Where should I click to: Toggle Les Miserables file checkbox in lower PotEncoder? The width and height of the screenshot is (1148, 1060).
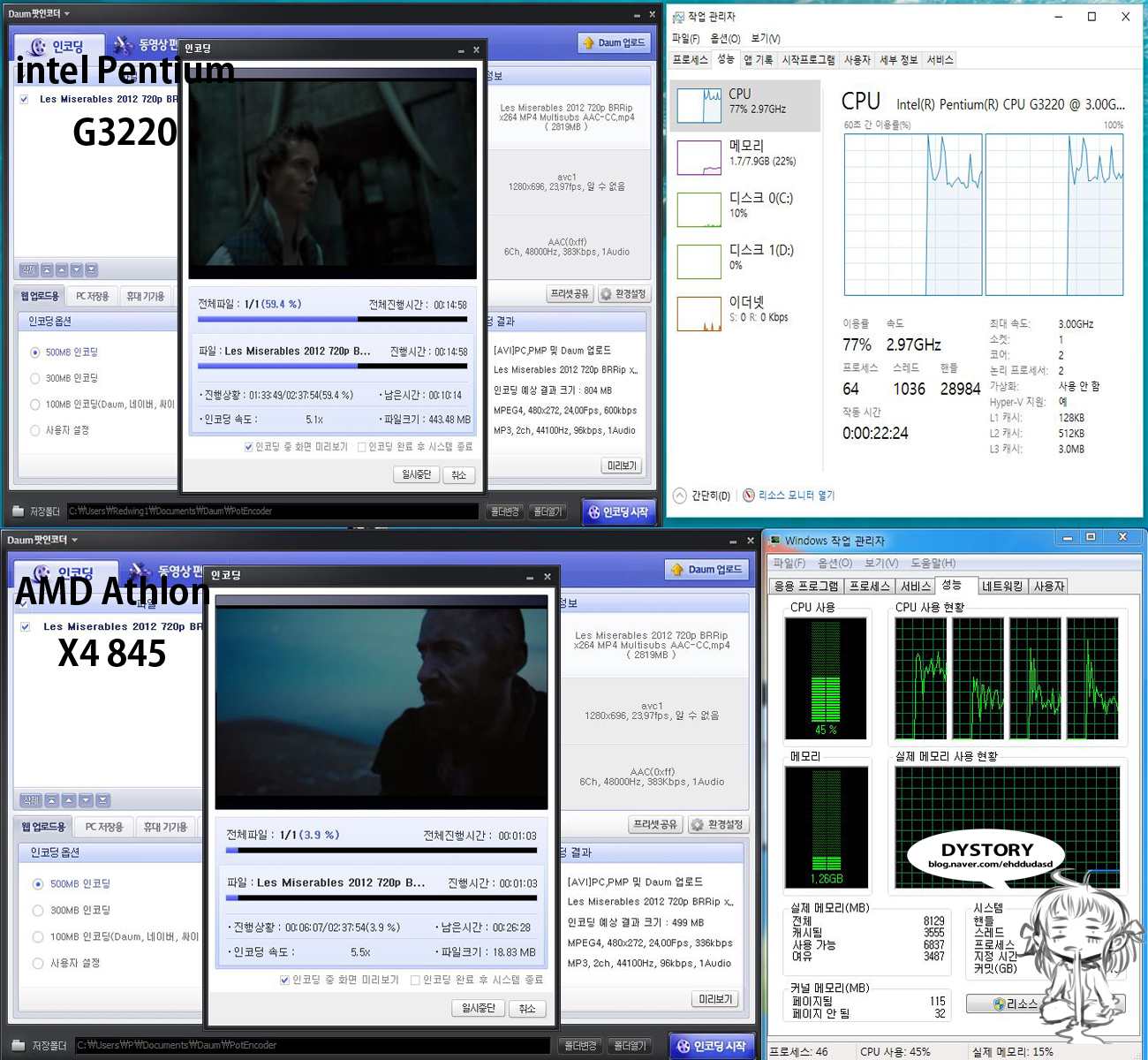[26, 627]
